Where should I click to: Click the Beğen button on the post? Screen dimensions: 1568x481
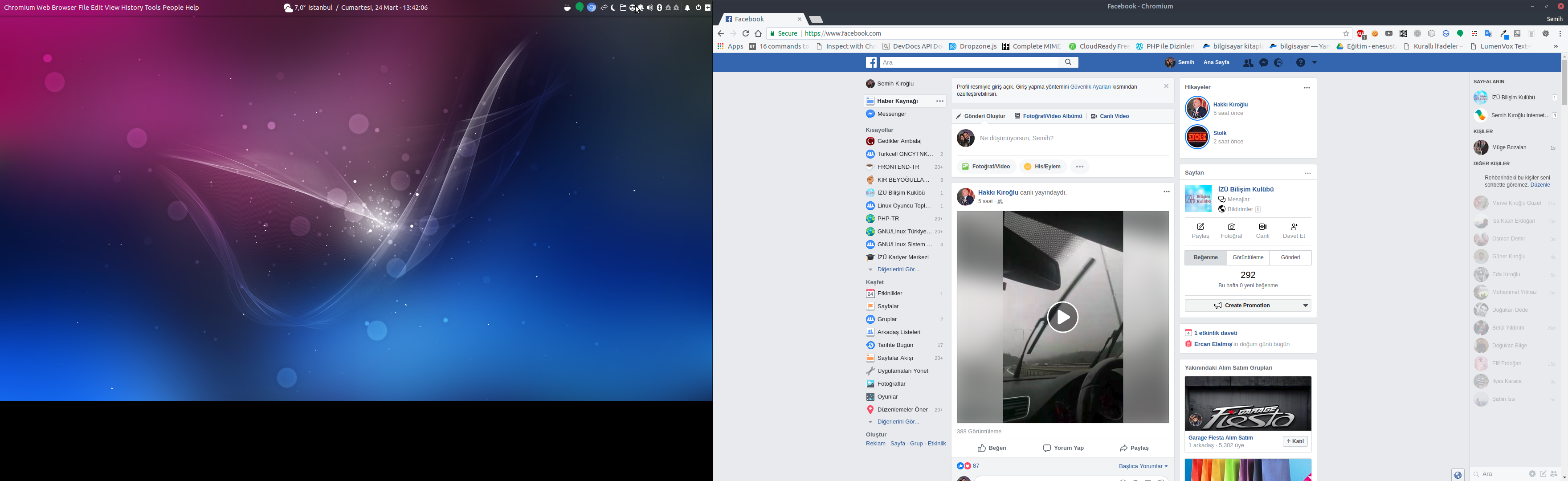tap(992, 448)
